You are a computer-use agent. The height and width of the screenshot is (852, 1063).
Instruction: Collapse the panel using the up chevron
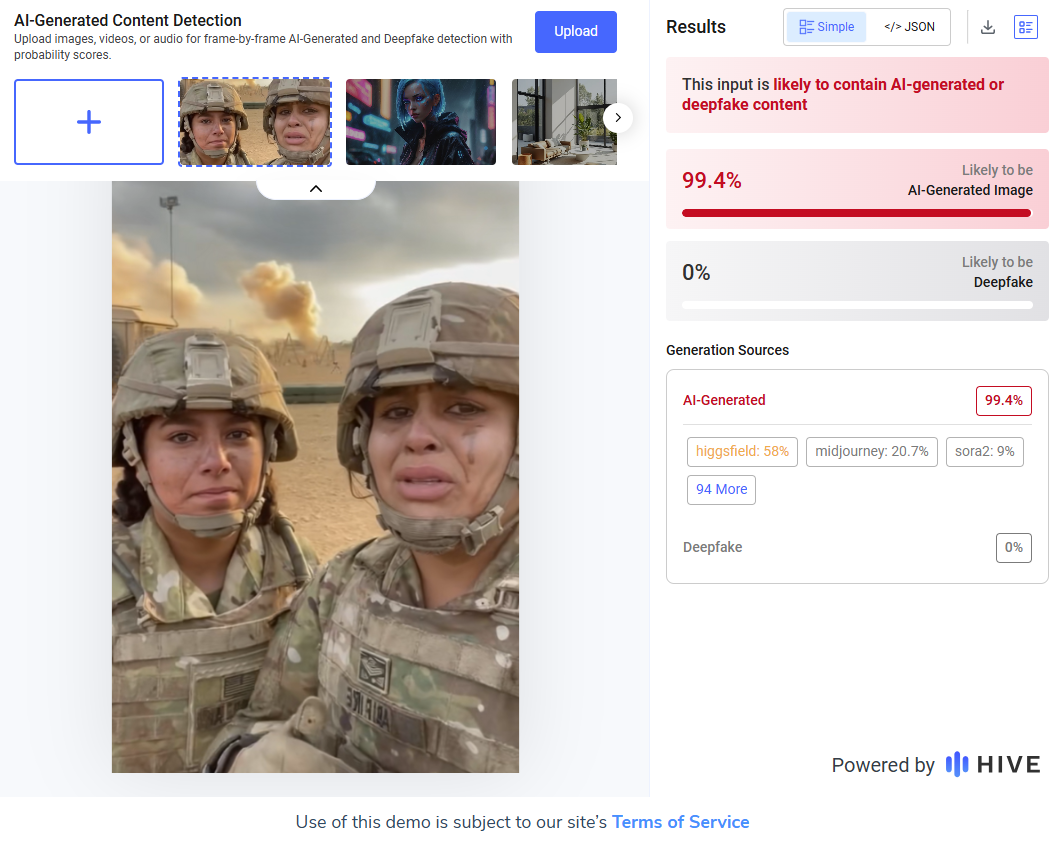pos(316,188)
